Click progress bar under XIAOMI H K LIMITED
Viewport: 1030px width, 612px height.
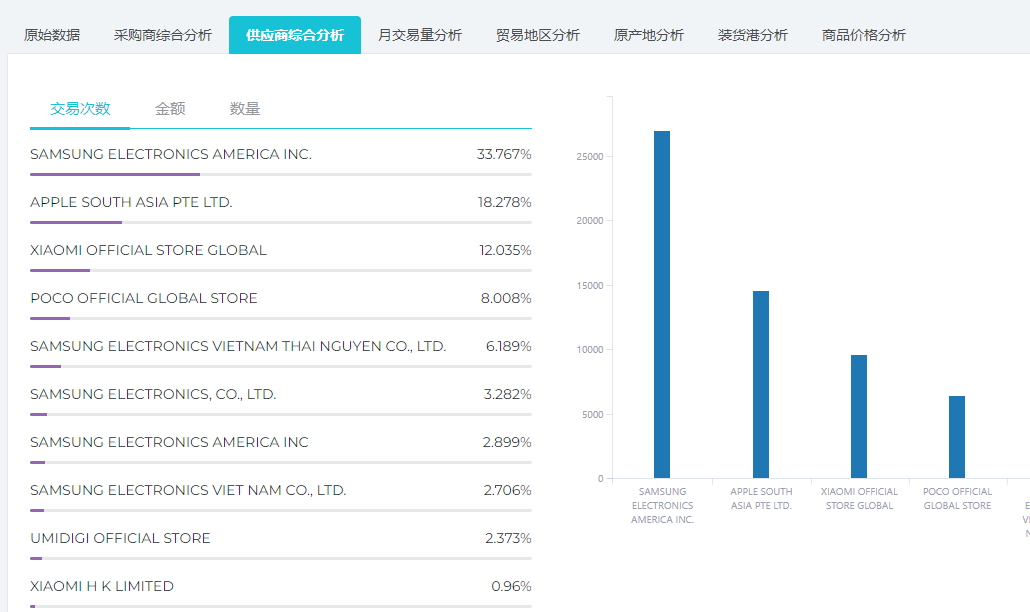click(x=280, y=606)
